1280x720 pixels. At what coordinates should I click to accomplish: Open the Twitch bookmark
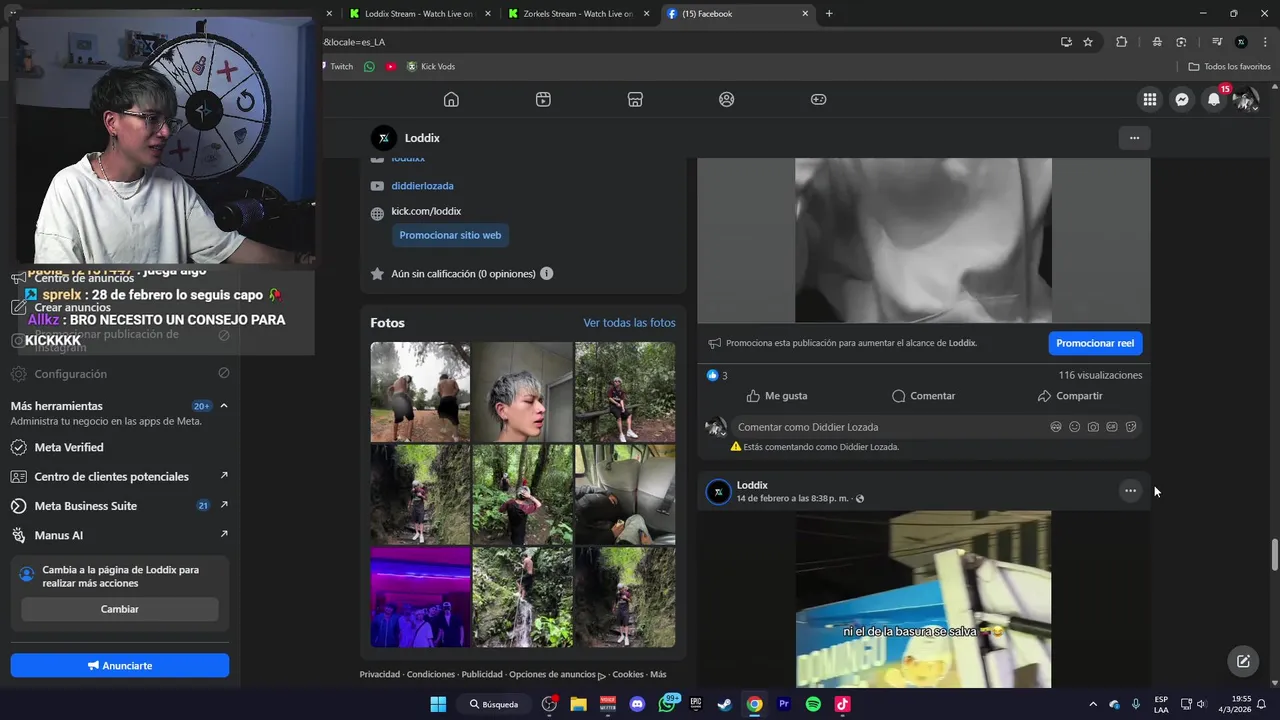pyautogui.click(x=339, y=67)
